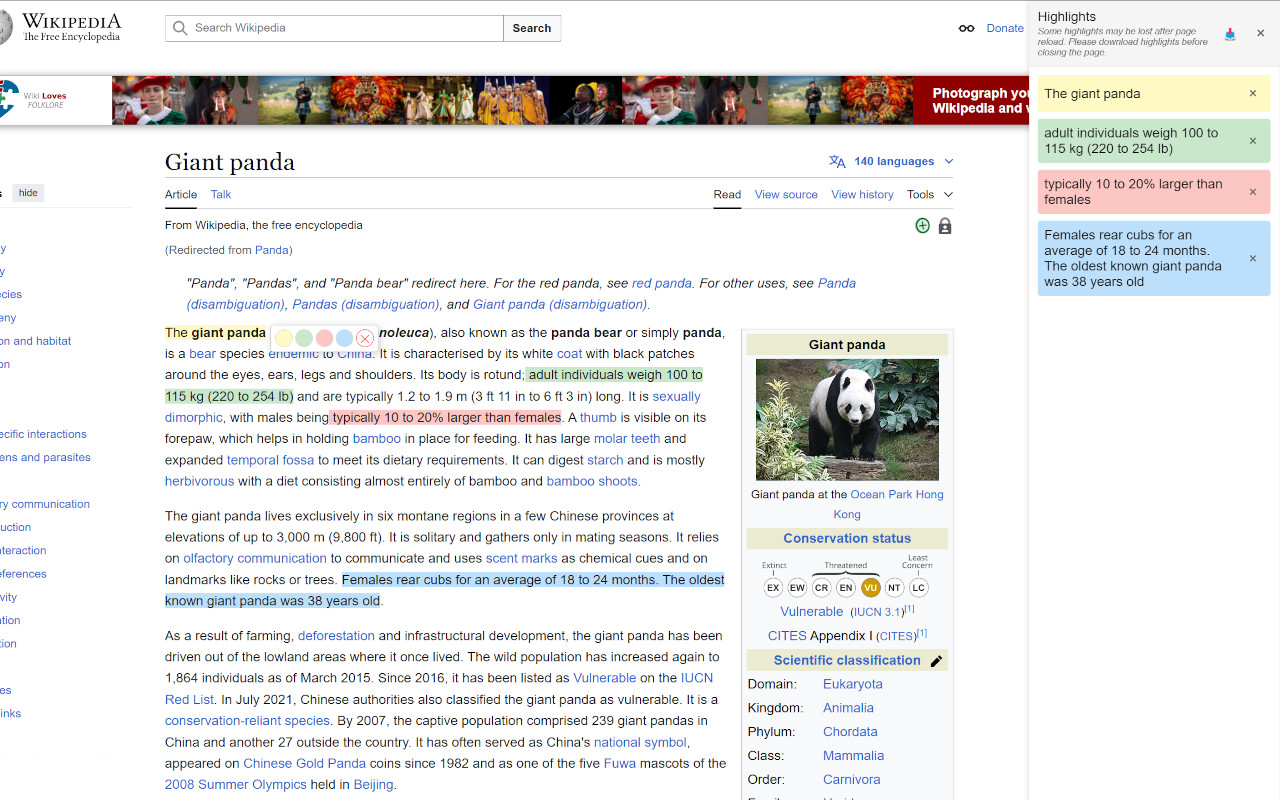Open the bamboo shoots link
The width and height of the screenshot is (1280, 800).
coord(592,481)
